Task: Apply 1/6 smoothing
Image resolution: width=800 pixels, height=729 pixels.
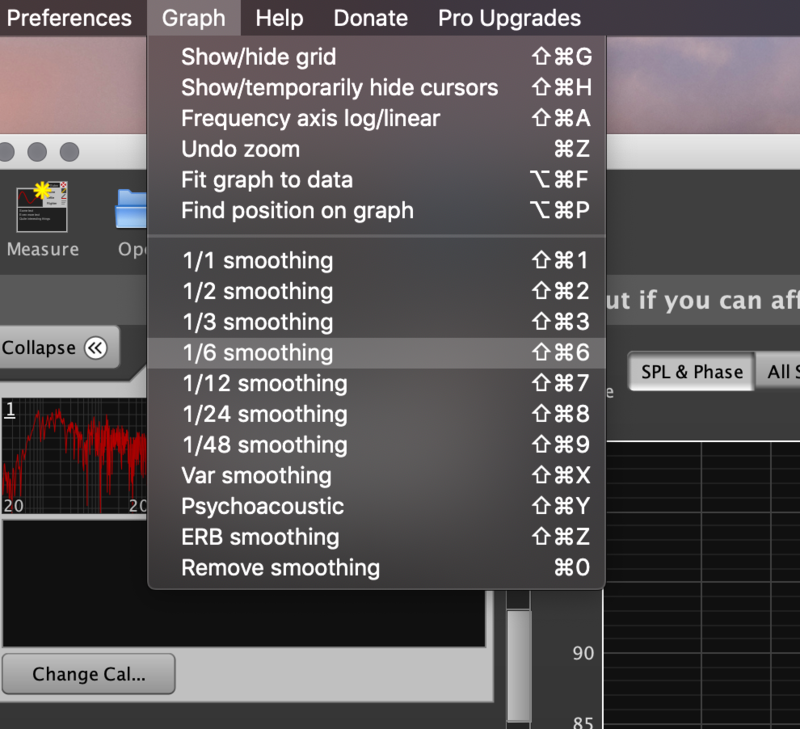Action: click(x=257, y=352)
